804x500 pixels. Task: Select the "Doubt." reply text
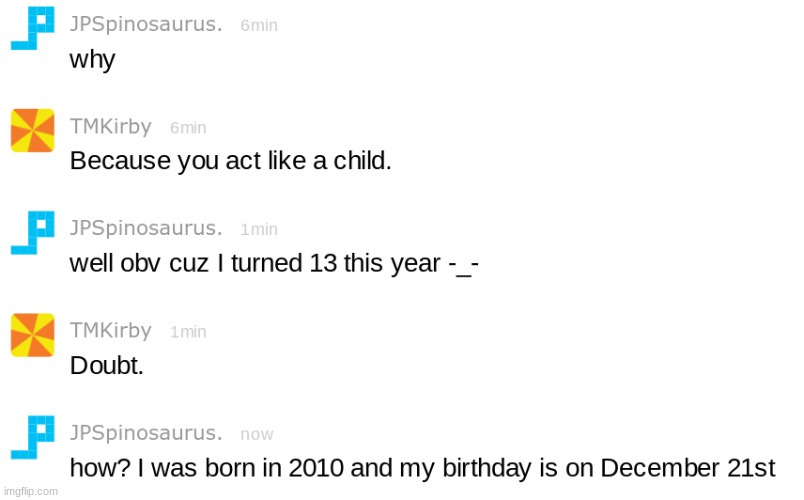click(x=106, y=366)
